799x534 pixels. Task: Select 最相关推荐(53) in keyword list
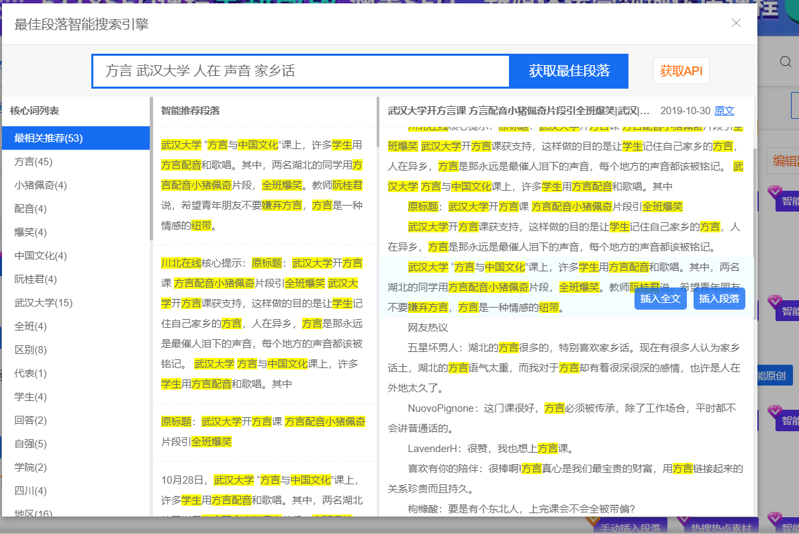pos(76,138)
